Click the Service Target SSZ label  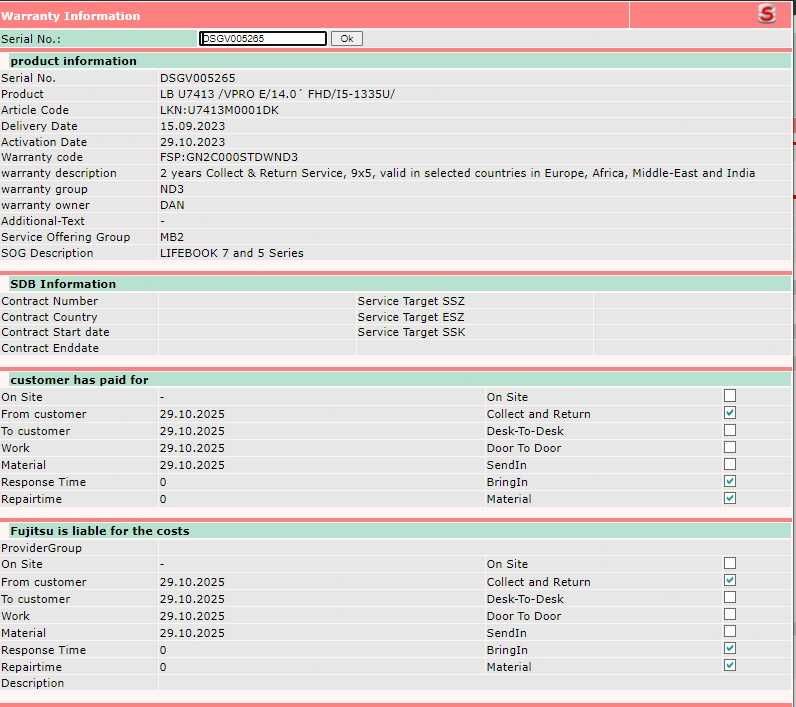click(411, 301)
